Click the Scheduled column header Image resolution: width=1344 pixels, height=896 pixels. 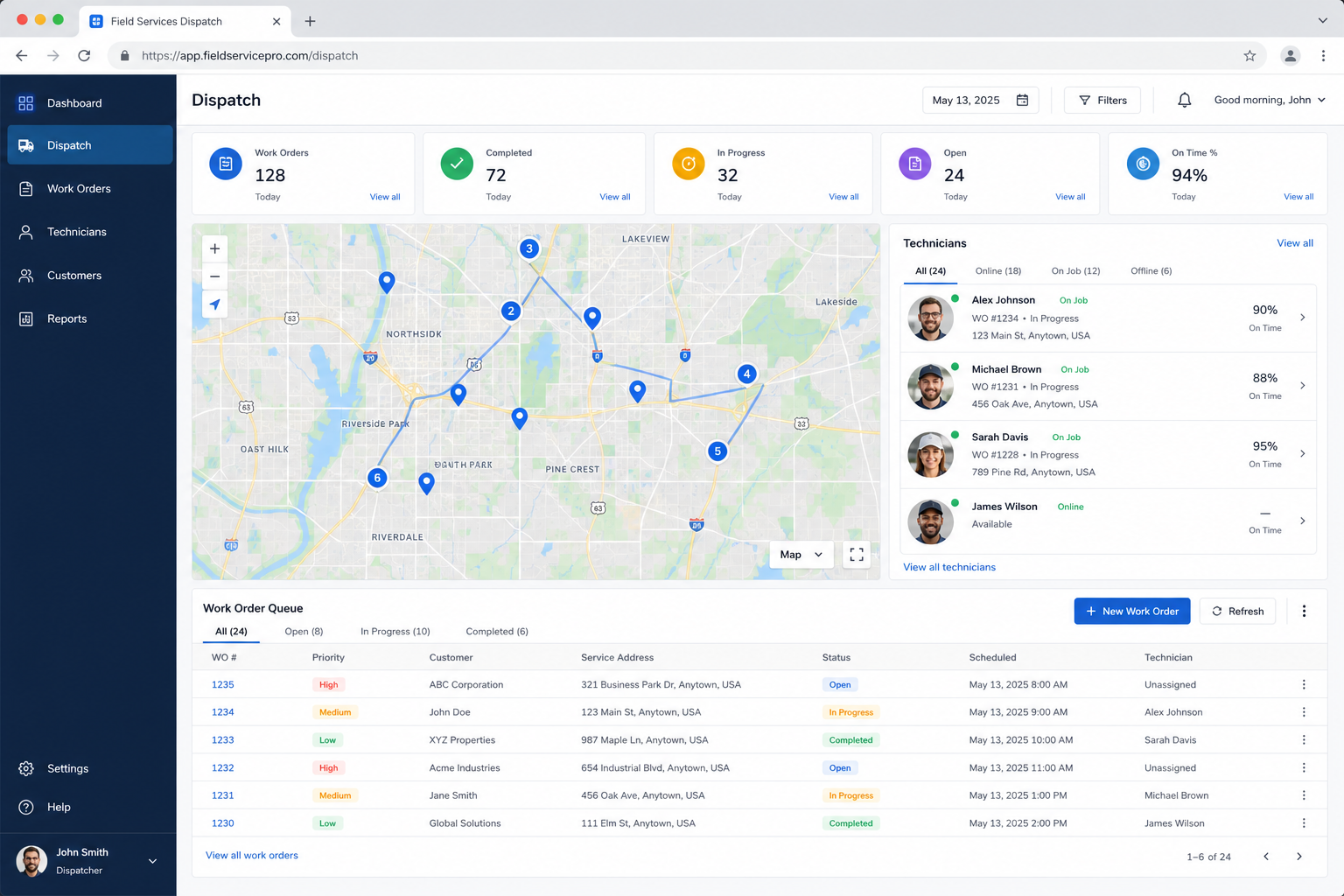click(x=992, y=657)
